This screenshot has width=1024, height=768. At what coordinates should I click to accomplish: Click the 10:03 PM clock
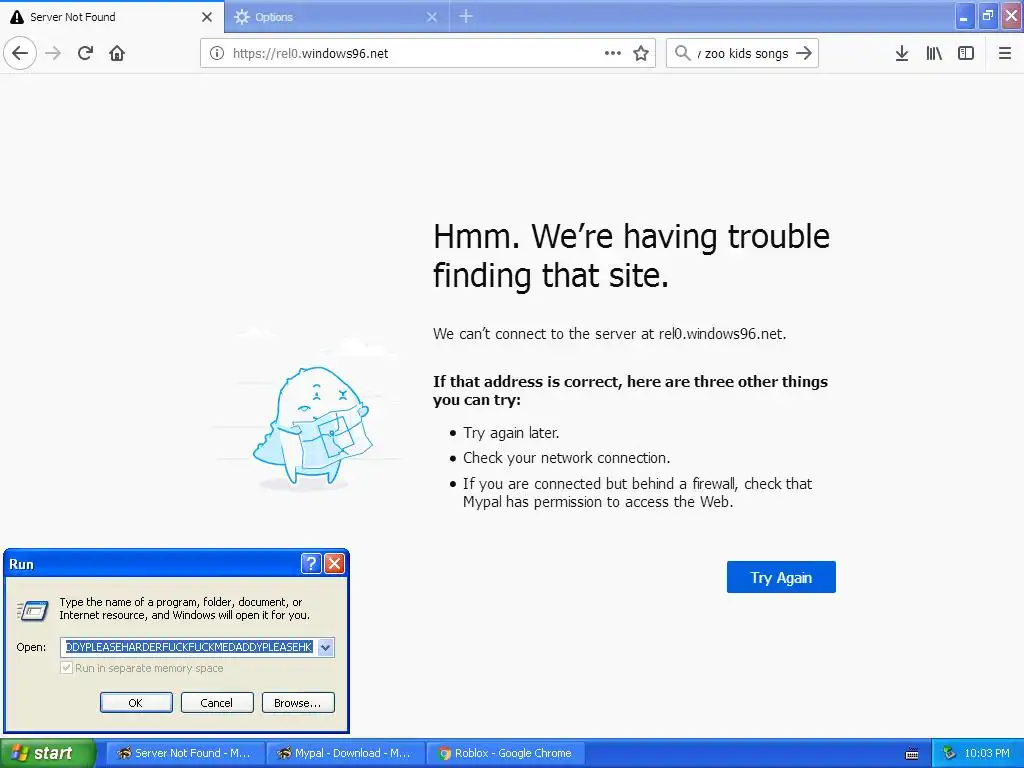pyautogui.click(x=987, y=754)
